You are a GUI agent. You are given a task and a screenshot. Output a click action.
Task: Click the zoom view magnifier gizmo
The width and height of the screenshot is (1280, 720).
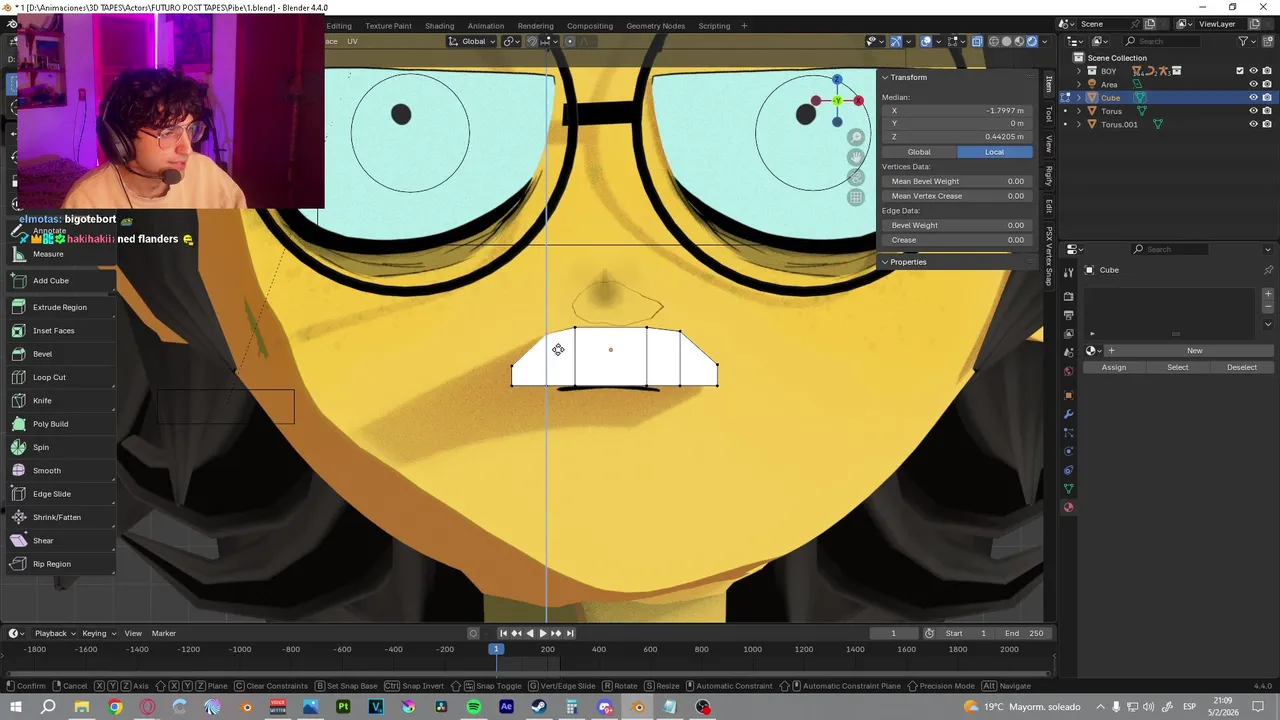(856, 137)
